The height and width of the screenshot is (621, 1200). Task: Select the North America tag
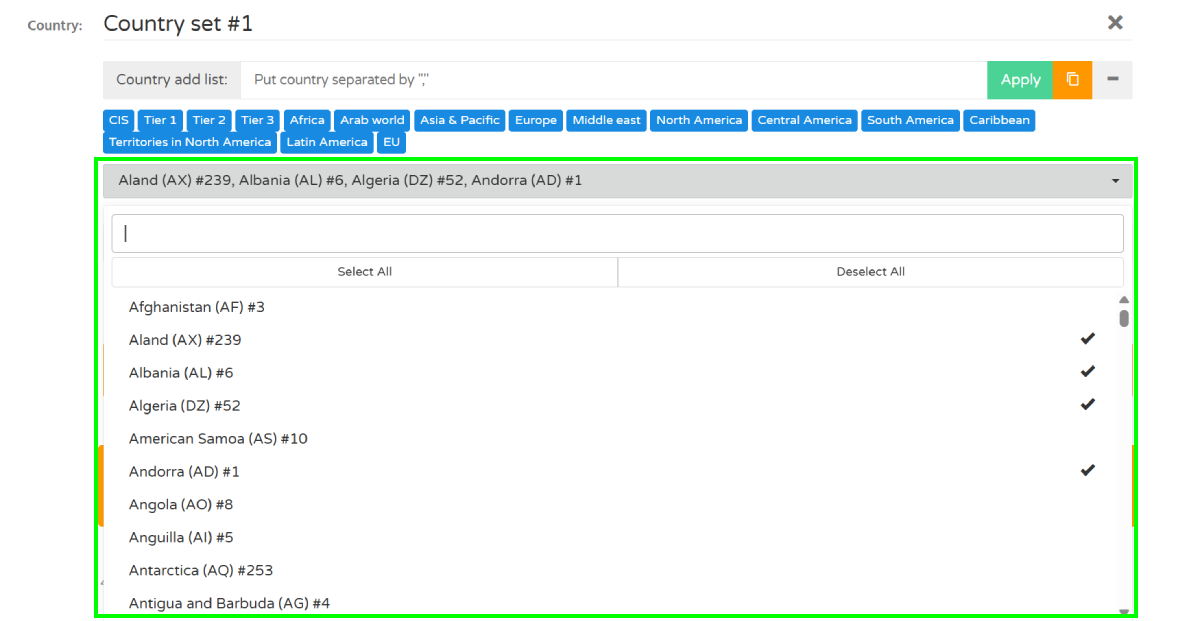tap(699, 120)
